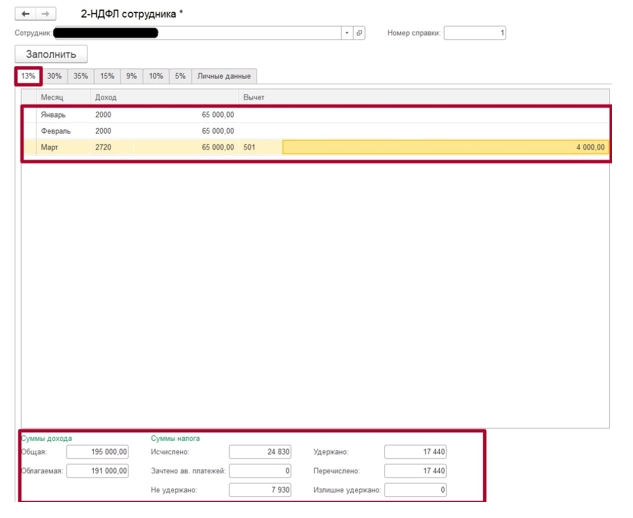Viewport: 633px width, 518px height.
Task: Select 65 000,00 amount in Январь row
Action: [187, 115]
